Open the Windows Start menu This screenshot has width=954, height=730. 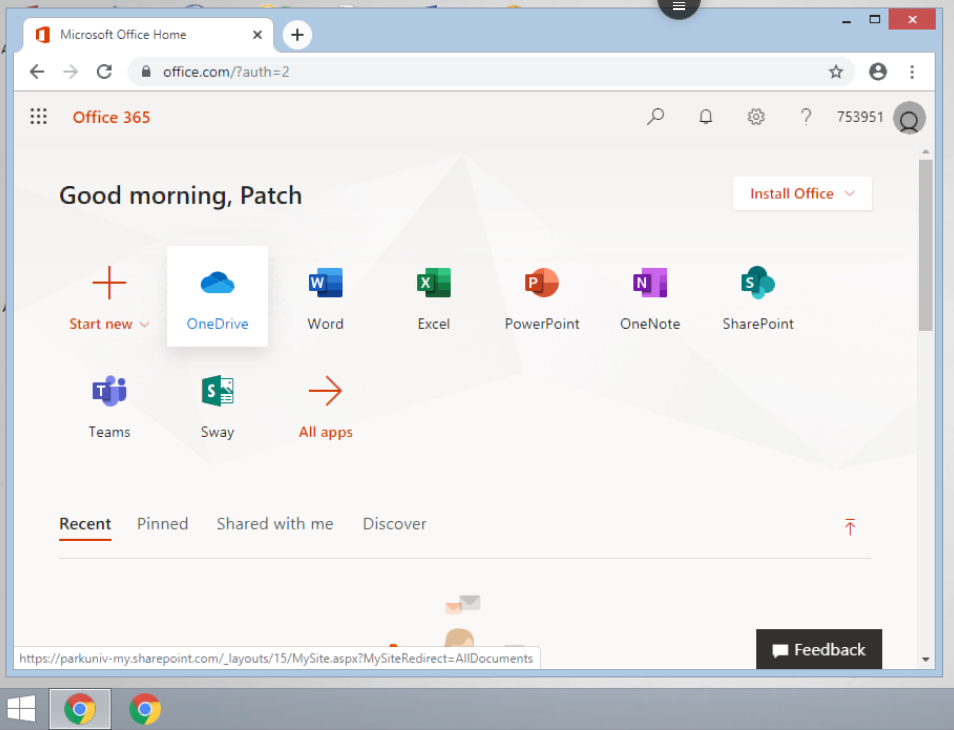pyautogui.click(x=21, y=709)
